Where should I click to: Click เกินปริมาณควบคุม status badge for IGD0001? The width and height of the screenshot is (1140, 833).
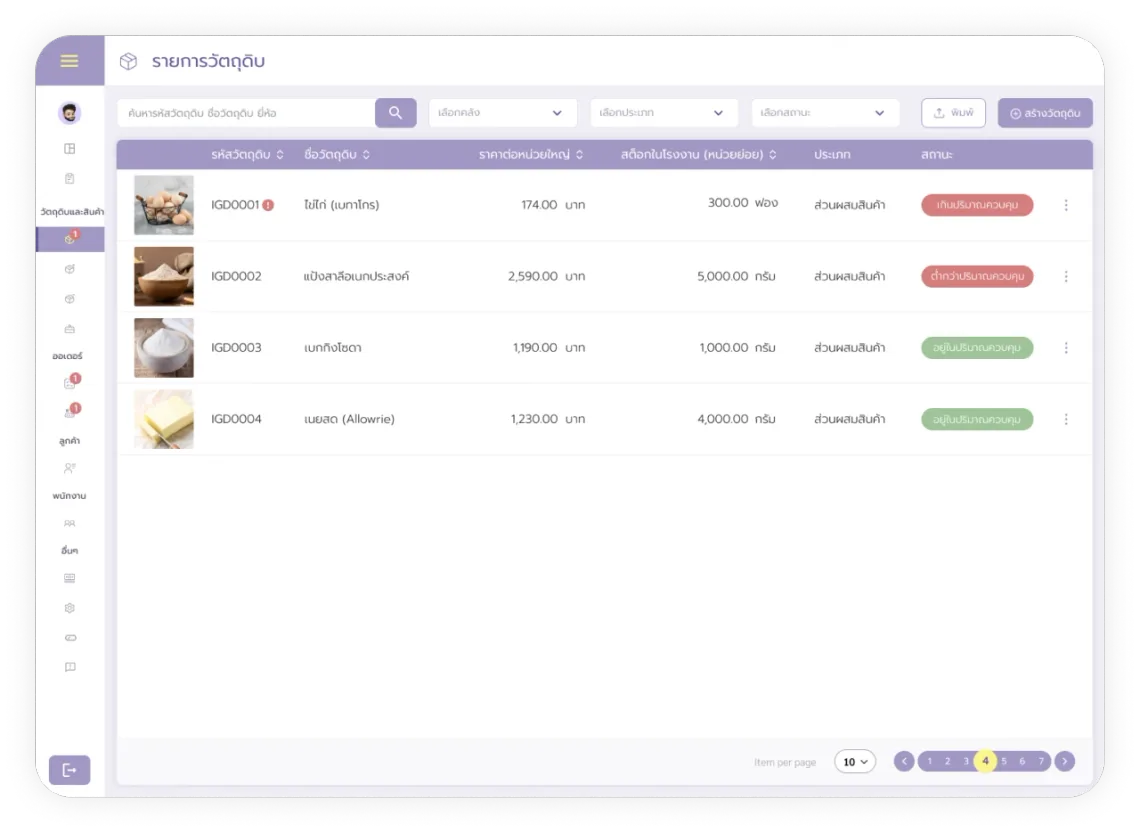[977, 205]
